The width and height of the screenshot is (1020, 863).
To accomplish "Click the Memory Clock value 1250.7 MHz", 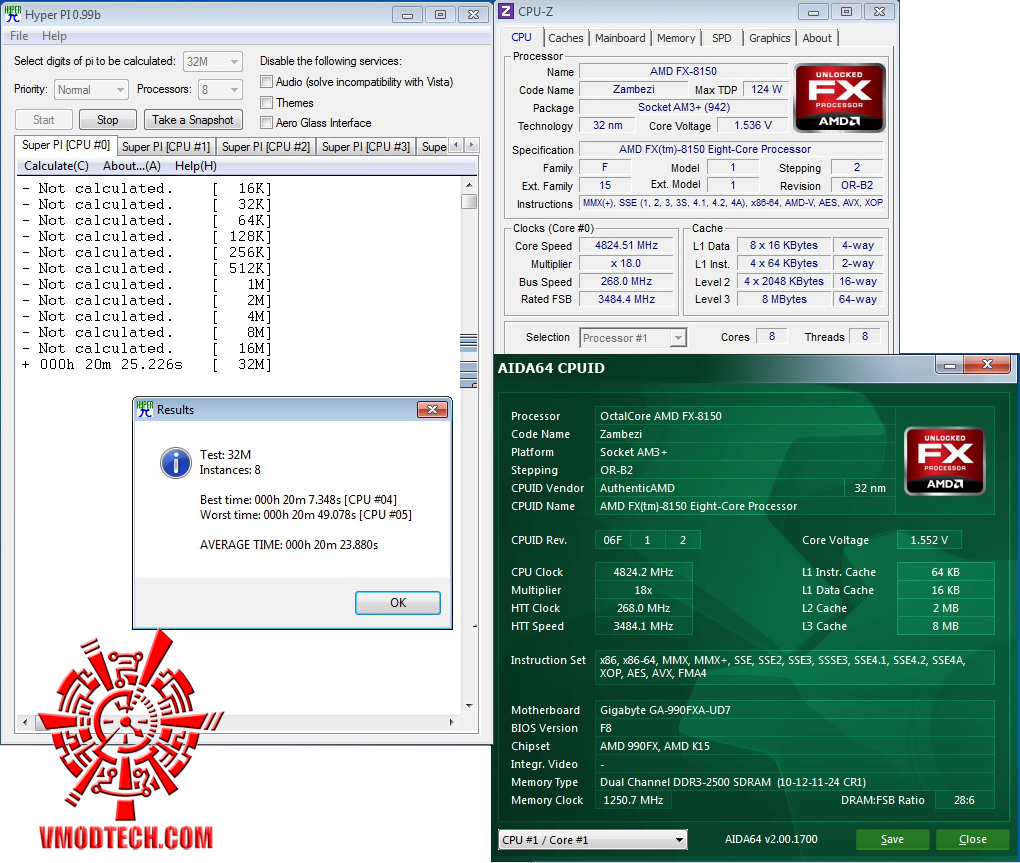I will (x=633, y=800).
